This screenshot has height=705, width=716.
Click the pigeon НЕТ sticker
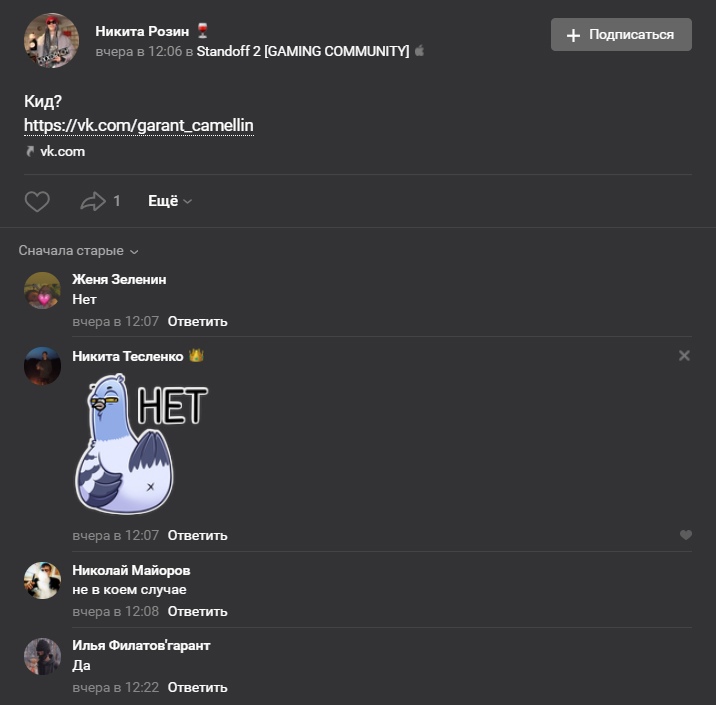click(142, 444)
